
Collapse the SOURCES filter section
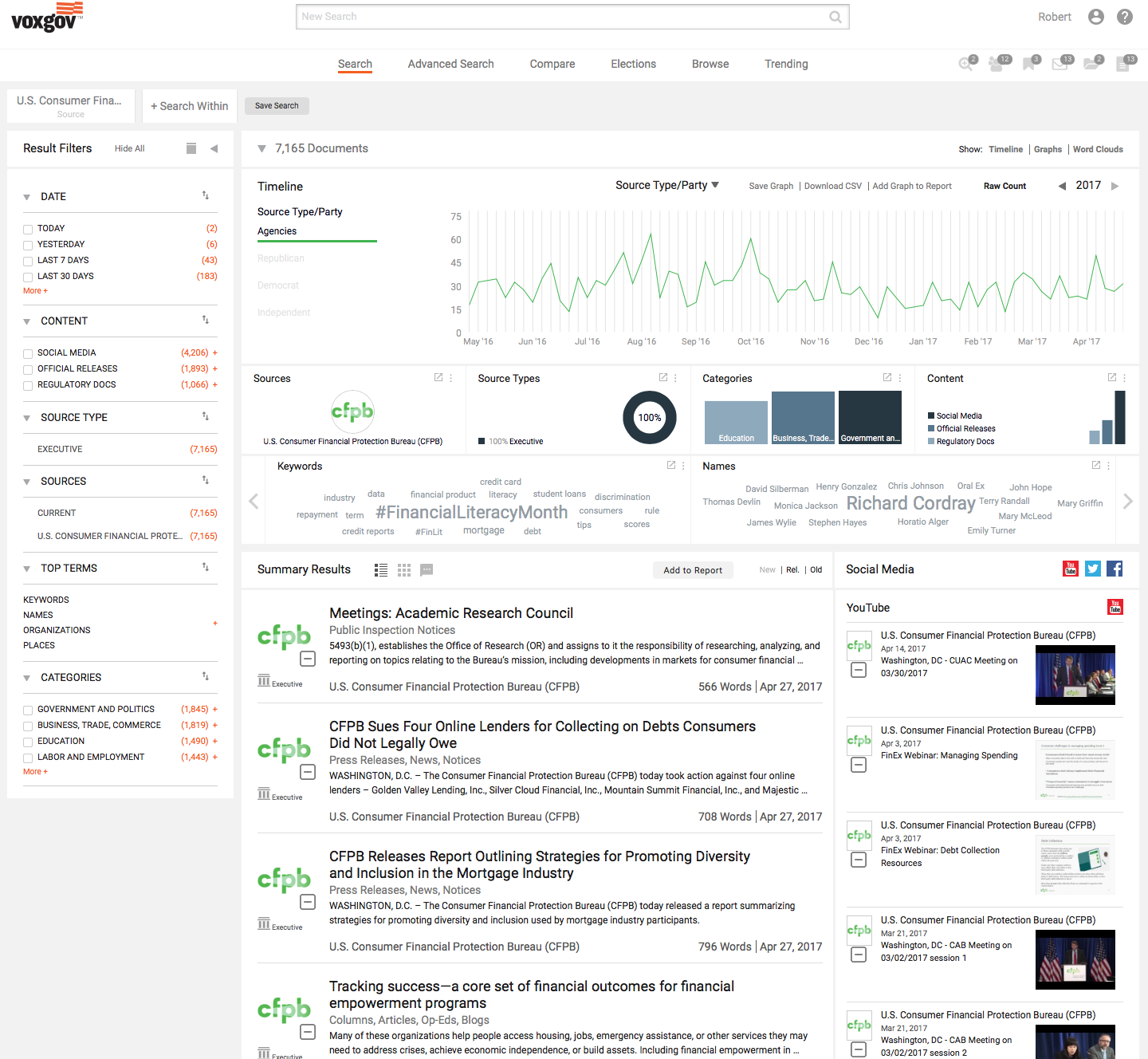coord(27,482)
